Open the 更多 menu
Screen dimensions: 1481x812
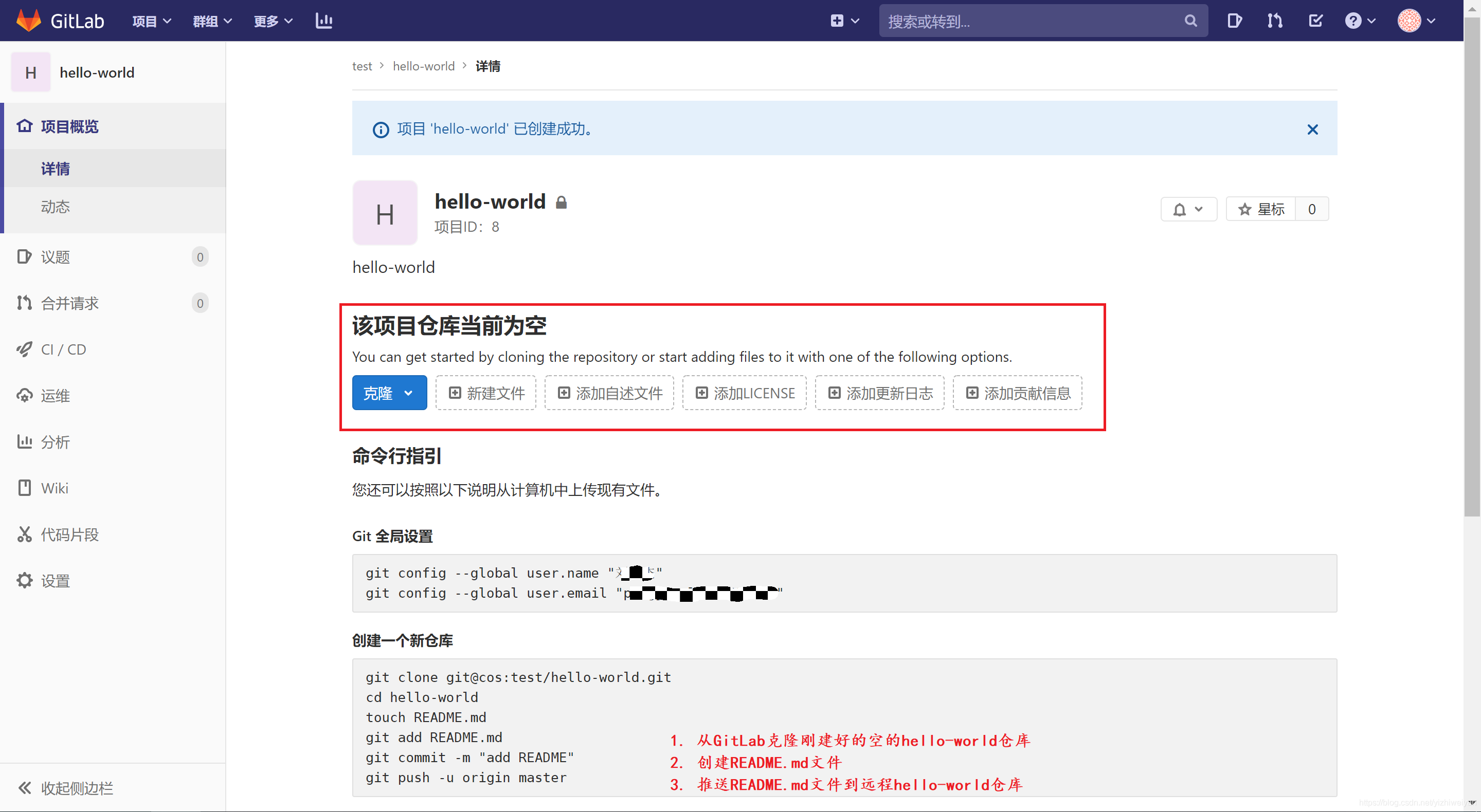(x=272, y=20)
